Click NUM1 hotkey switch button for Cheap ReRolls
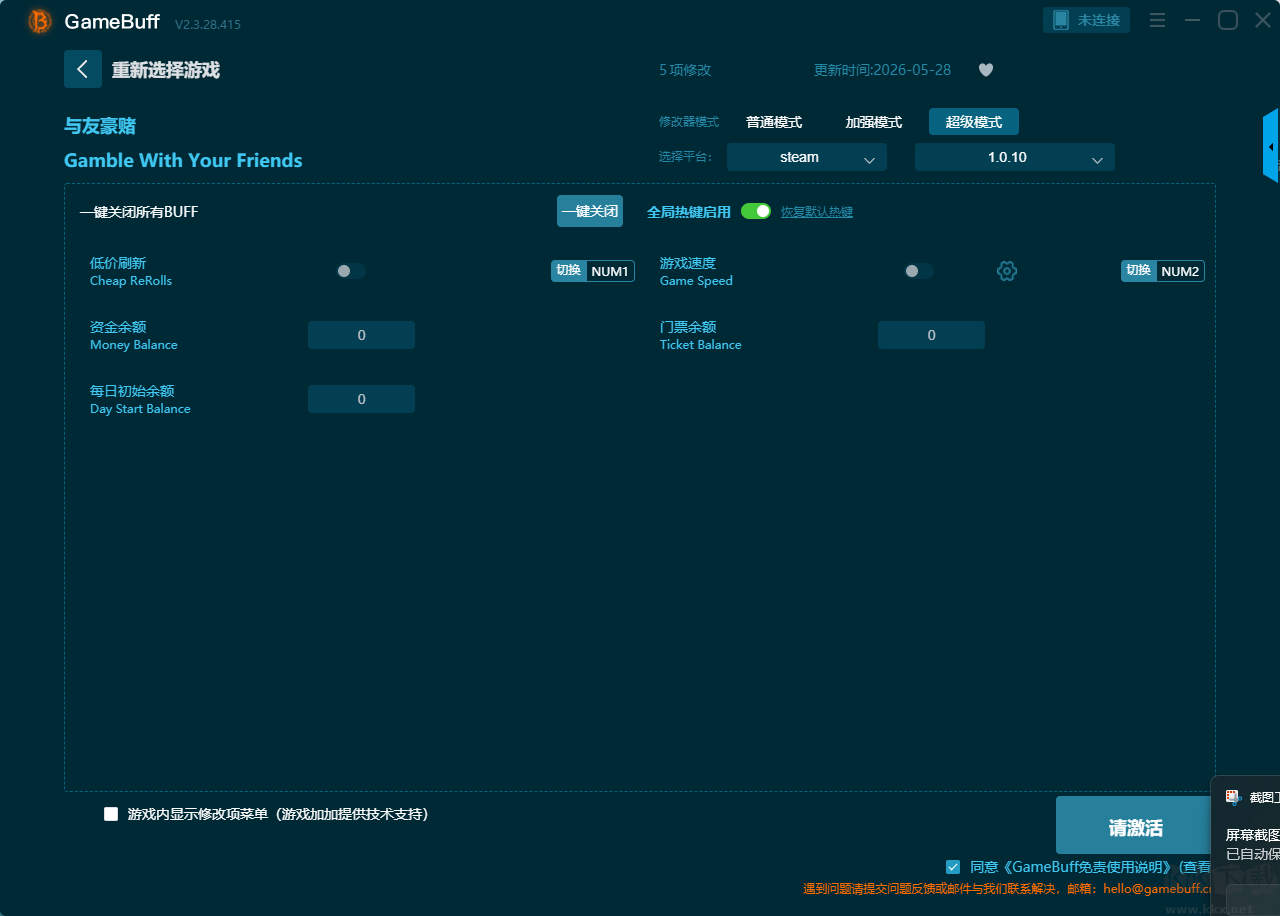This screenshot has height=916, width=1280. pyautogui.click(x=593, y=271)
